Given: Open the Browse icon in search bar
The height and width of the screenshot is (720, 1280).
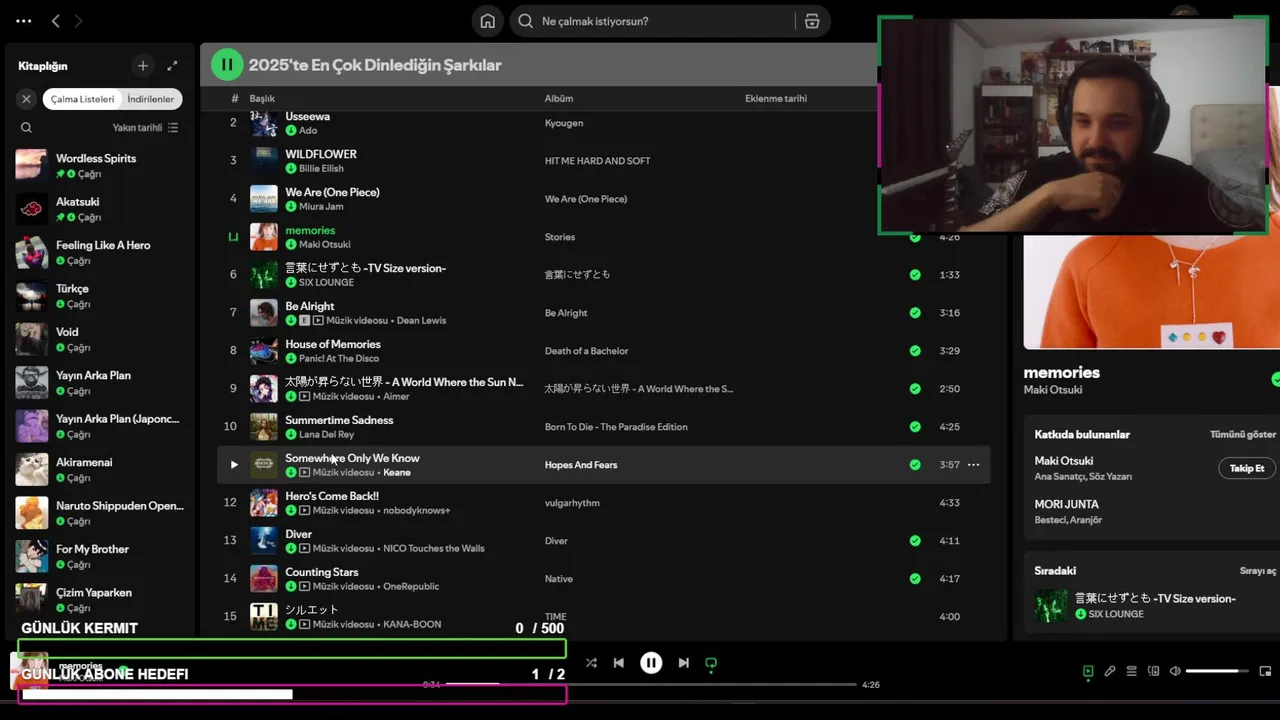Looking at the screenshot, I should coord(812,21).
